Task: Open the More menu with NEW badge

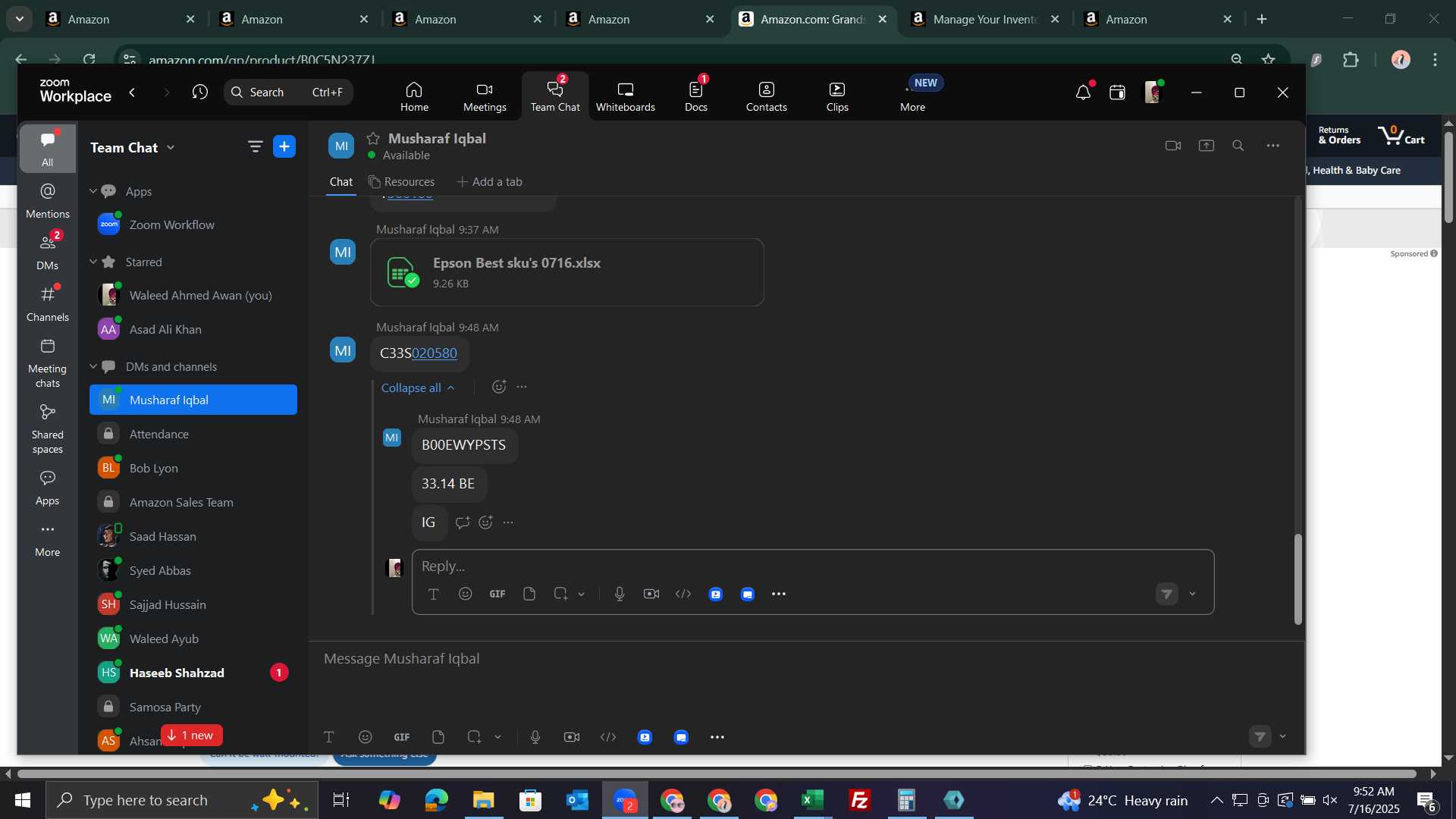Action: tap(913, 96)
